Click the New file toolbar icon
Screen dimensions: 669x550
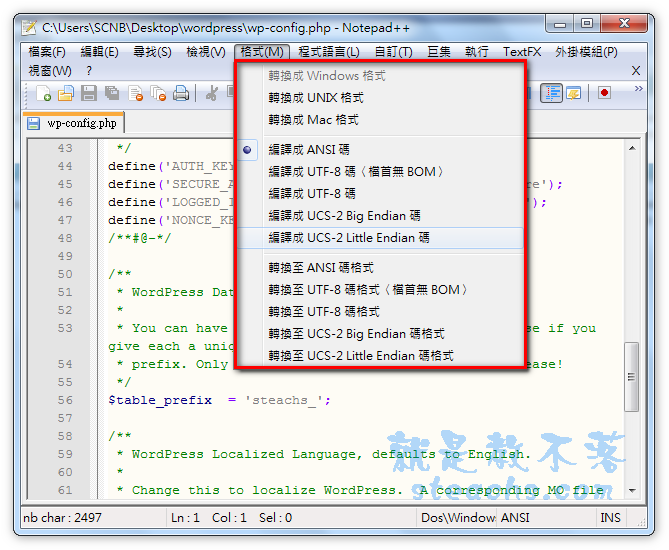pyautogui.click(x=44, y=93)
